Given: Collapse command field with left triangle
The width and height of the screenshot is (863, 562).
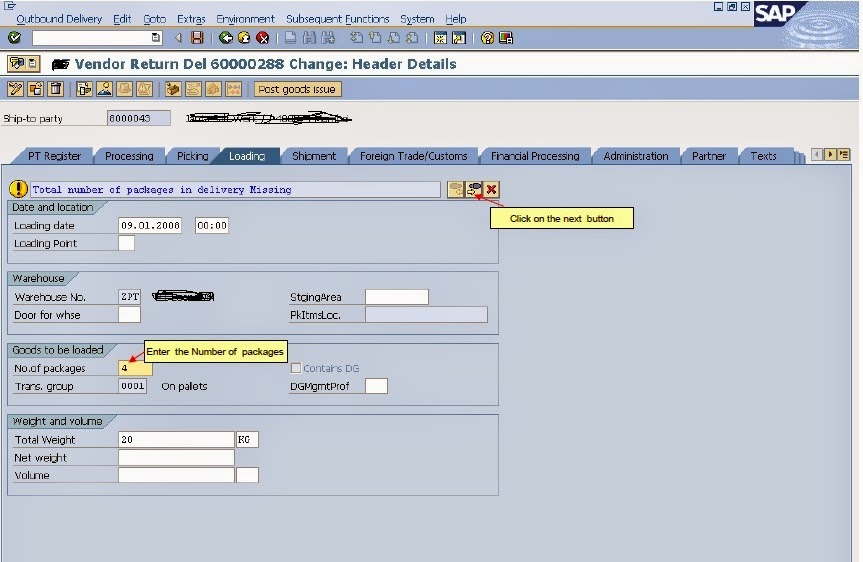Looking at the screenshot, I should click(178, 38).
